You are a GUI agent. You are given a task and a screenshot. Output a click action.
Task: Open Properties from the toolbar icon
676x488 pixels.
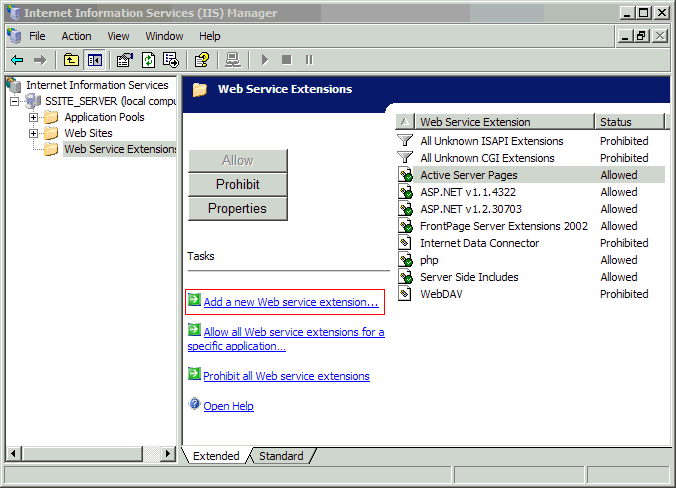(x=125, y=60)
